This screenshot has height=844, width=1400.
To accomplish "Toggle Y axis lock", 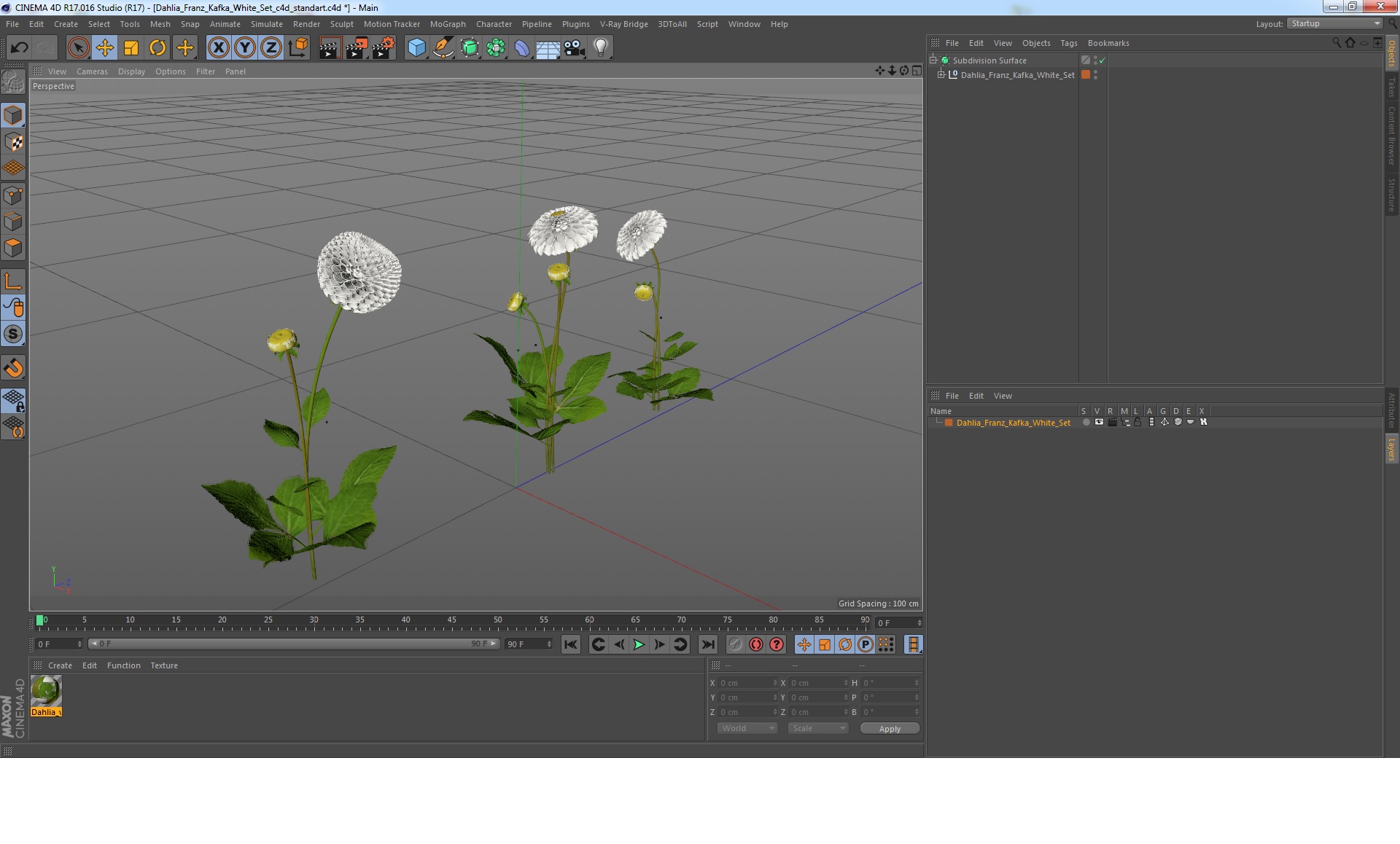I will [x=245, y=48].
